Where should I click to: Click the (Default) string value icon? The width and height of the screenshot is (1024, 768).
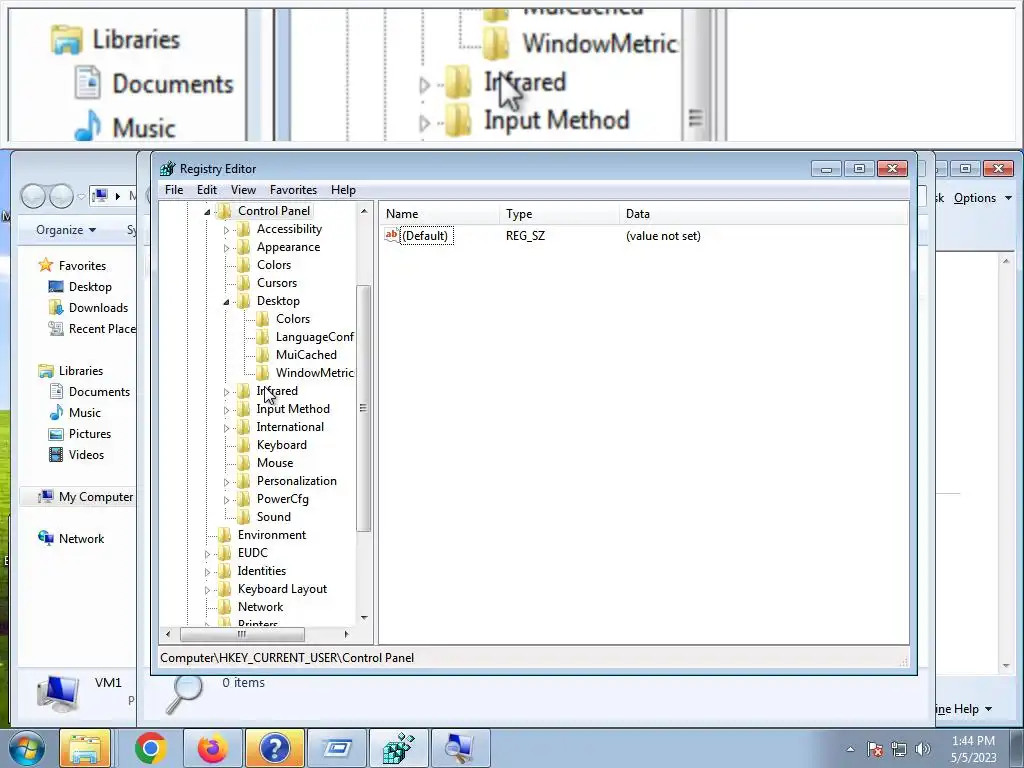click(x=391, y=235)
